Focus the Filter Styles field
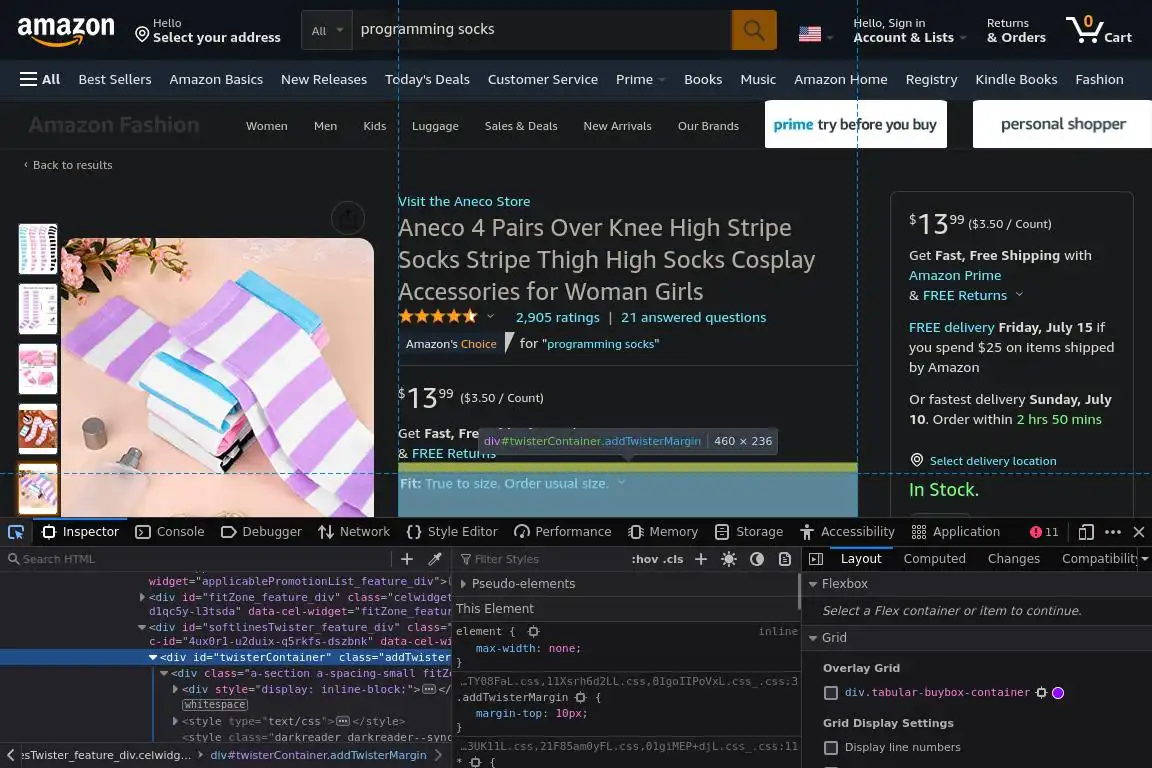Image resolution: width=1152 pixels, height=768 pixels. point(540,559)
